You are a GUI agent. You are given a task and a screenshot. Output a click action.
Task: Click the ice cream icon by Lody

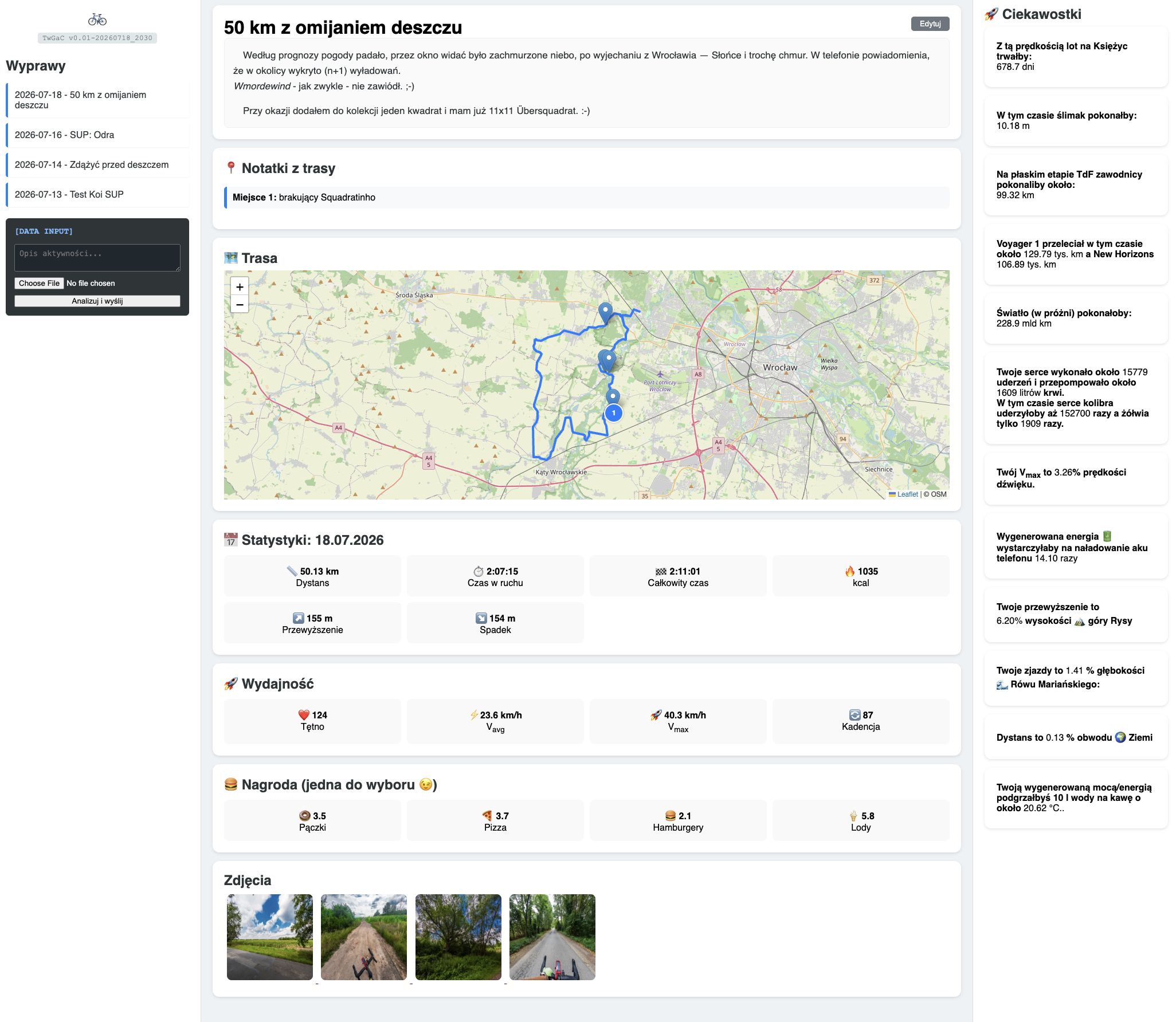[853, 816]
